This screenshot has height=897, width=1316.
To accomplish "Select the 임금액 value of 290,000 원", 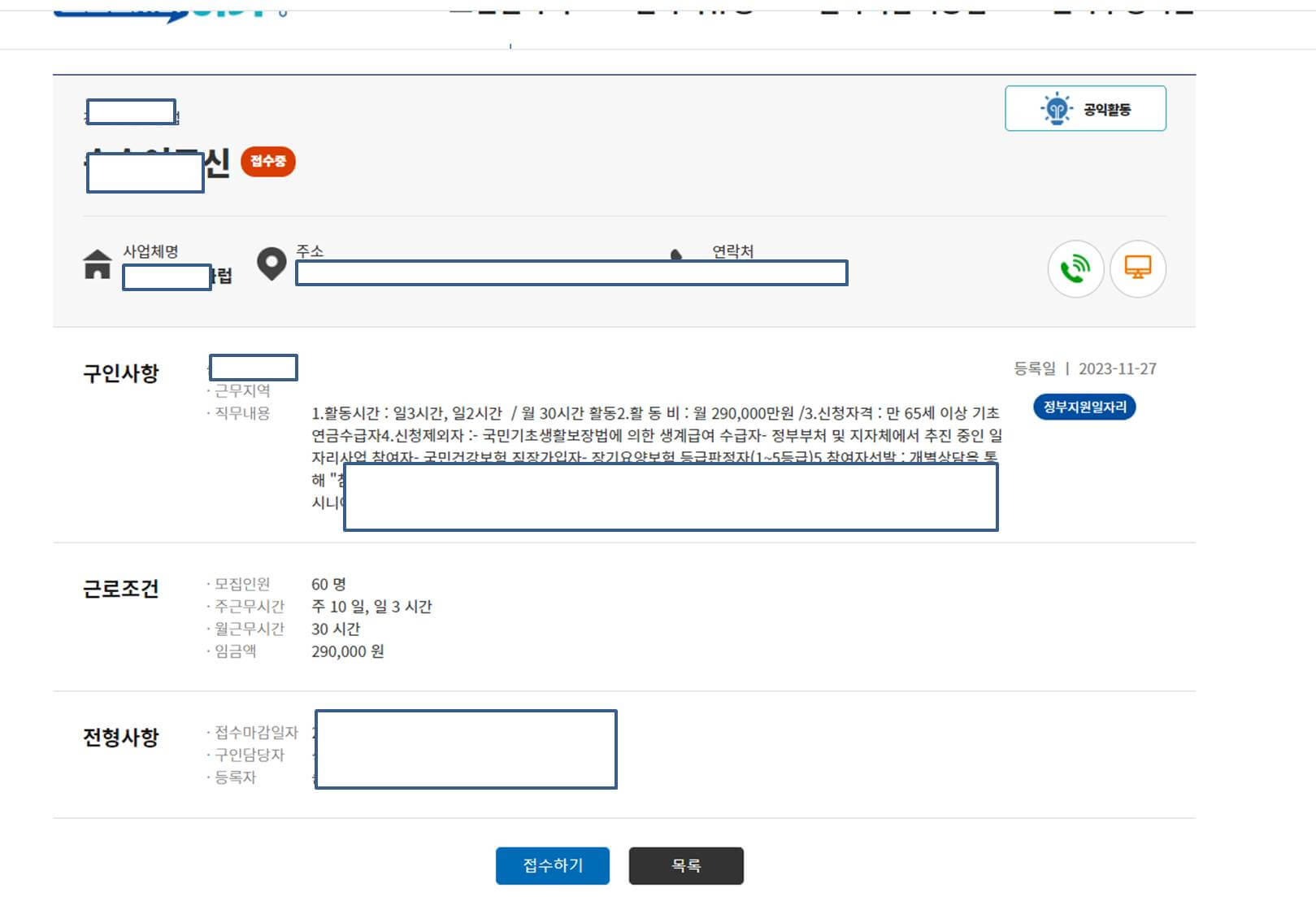I will pyautogui.click(x=349, y=651).
